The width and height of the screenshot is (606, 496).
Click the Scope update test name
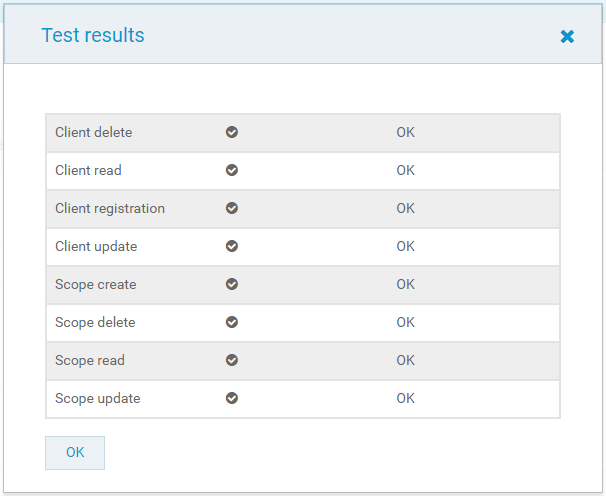[98, 398]
